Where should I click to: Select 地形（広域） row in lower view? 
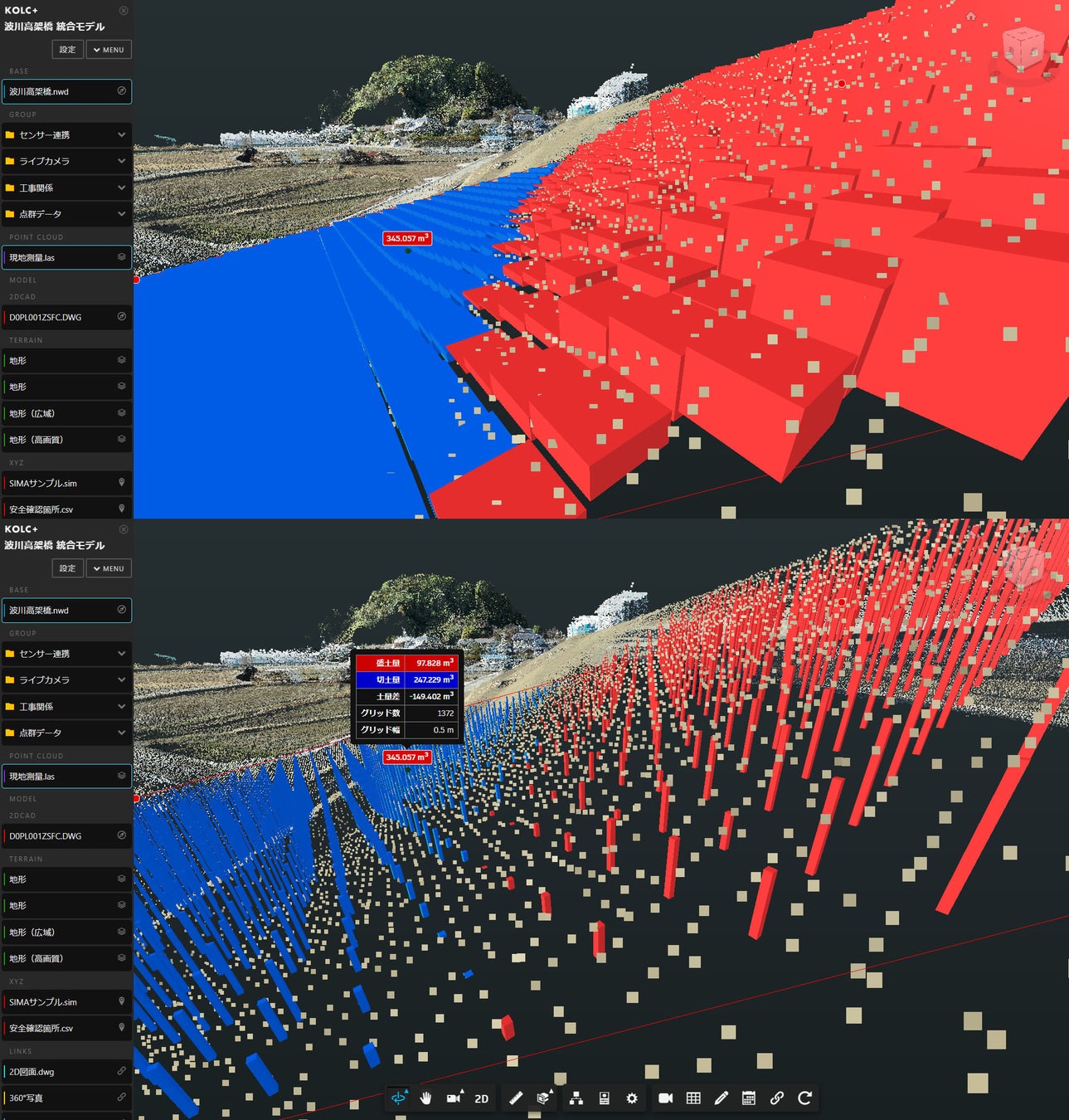click(x=66, y=932)
